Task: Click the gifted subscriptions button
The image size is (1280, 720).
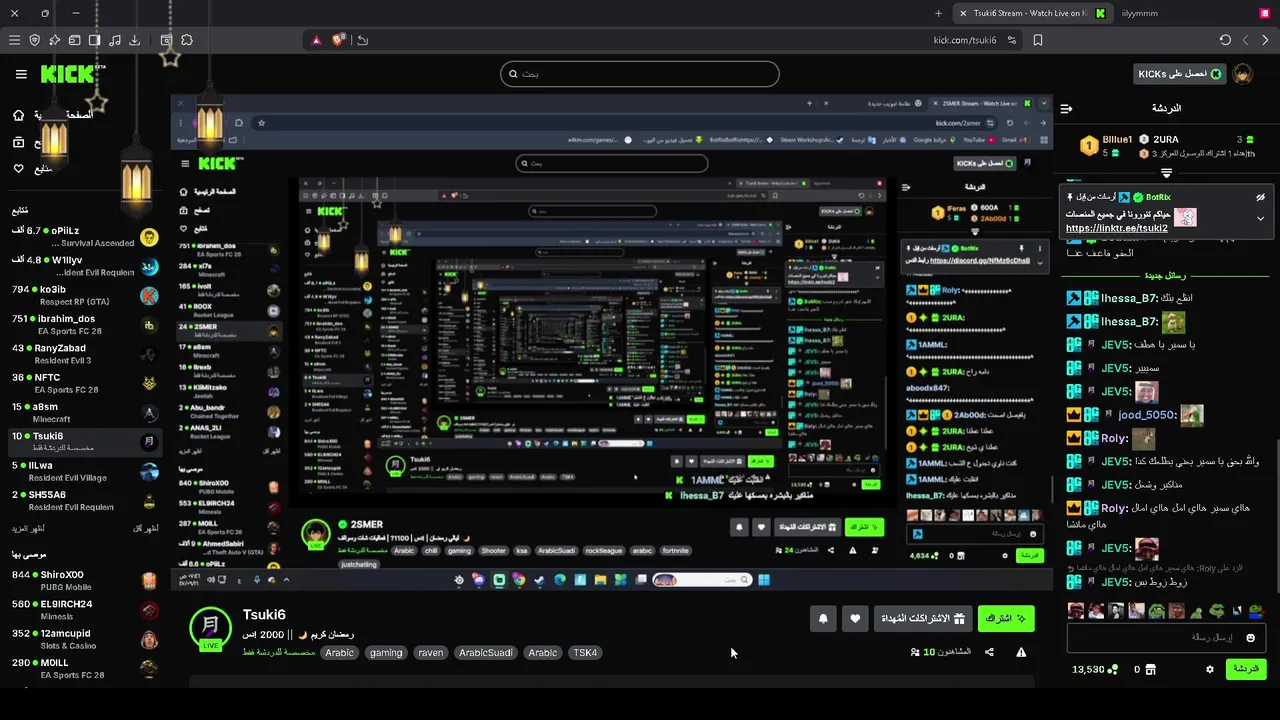Action: tap(923, 619)
